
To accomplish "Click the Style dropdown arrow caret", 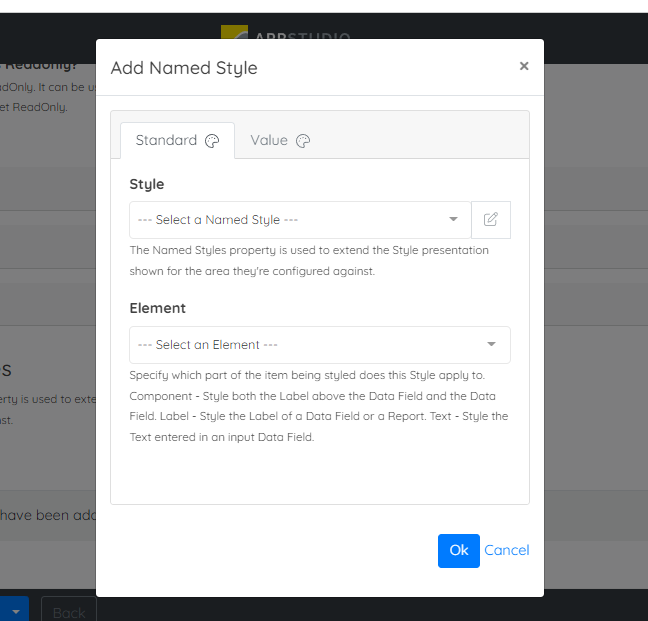I will [x=453, y=220].
